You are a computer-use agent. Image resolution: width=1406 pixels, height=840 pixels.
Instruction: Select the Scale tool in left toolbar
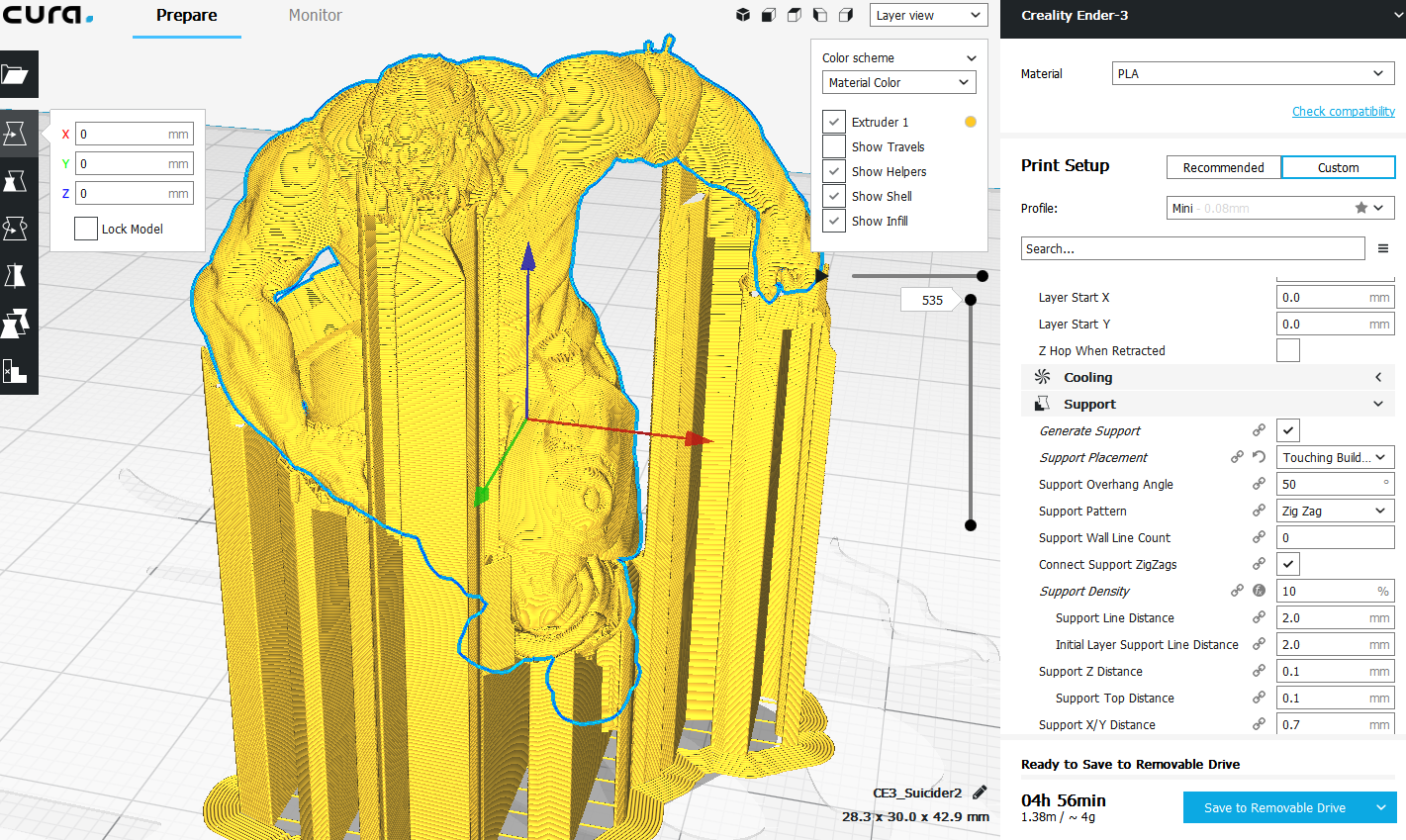click(x=16, y=181)
